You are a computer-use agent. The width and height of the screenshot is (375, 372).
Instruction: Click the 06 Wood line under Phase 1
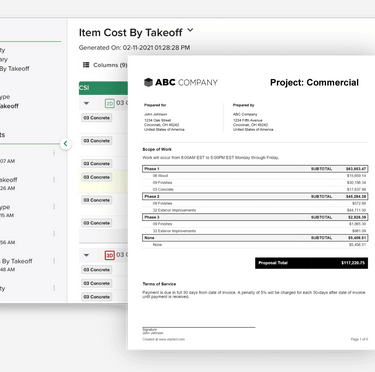255,176
